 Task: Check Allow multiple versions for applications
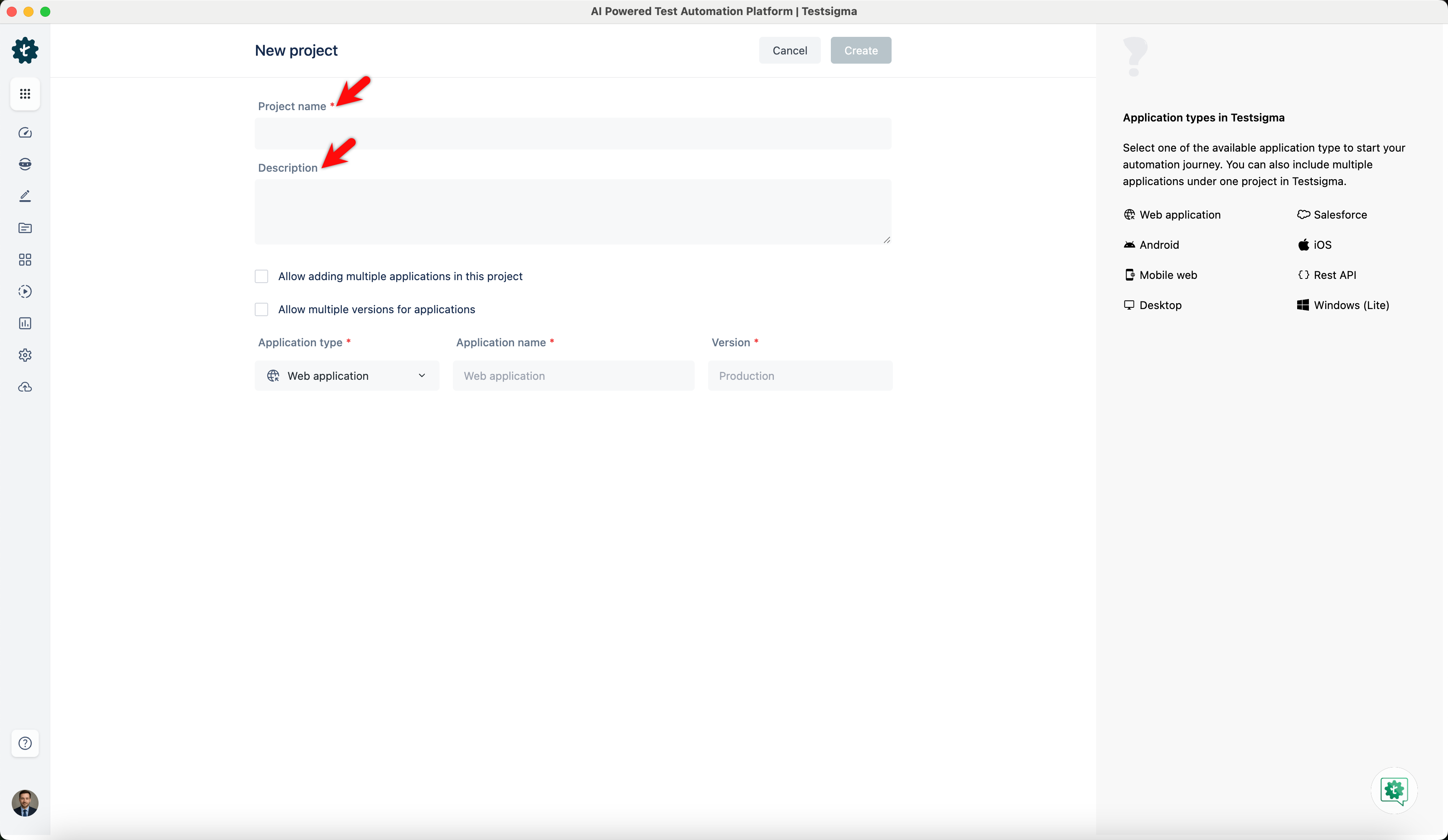coord(261,309)
